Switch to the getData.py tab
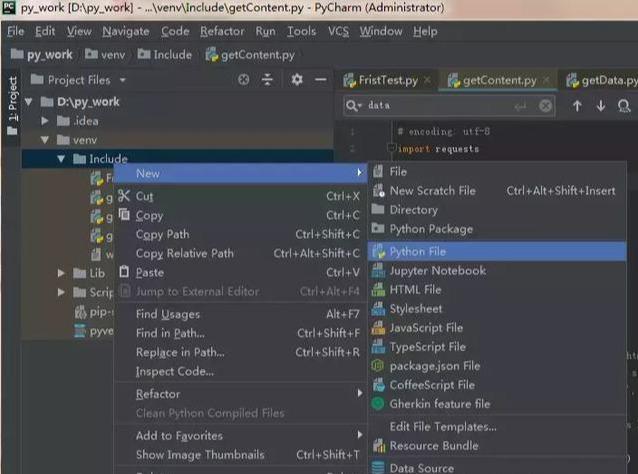The image size is (638, 474). (602, 80)
